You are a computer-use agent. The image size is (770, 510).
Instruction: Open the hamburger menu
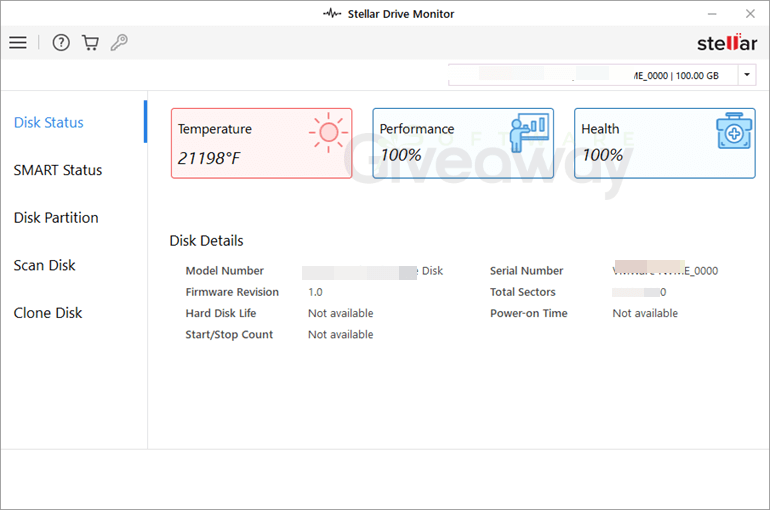point(18,42)
